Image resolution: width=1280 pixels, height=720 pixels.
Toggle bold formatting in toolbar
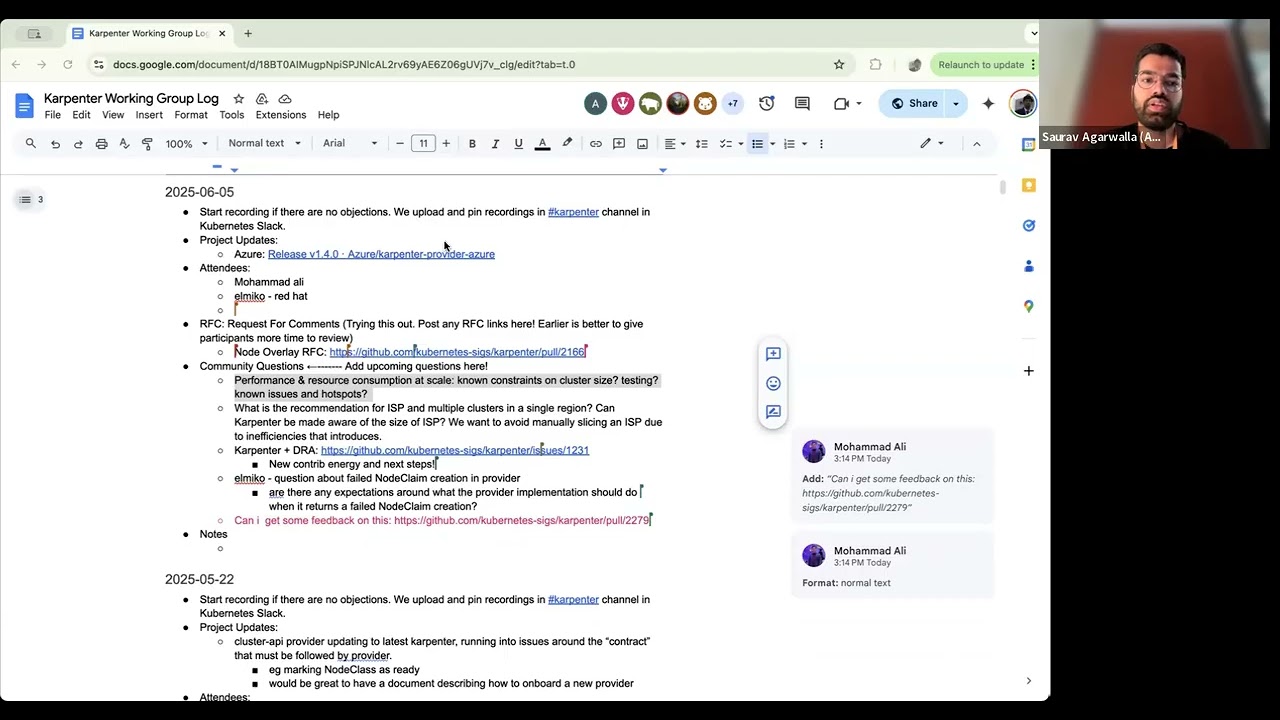(472, 144)
